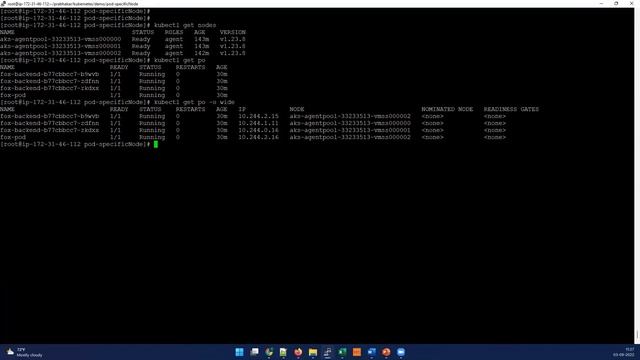Image resolution: width=640 pixels, height=360 pixels.
Task: Click IP address 10.244.2.15
Action: 258,116
